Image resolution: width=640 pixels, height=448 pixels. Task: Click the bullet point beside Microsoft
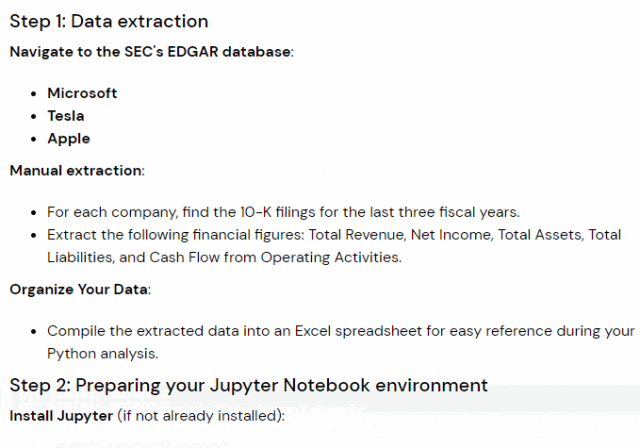[34, 94]
